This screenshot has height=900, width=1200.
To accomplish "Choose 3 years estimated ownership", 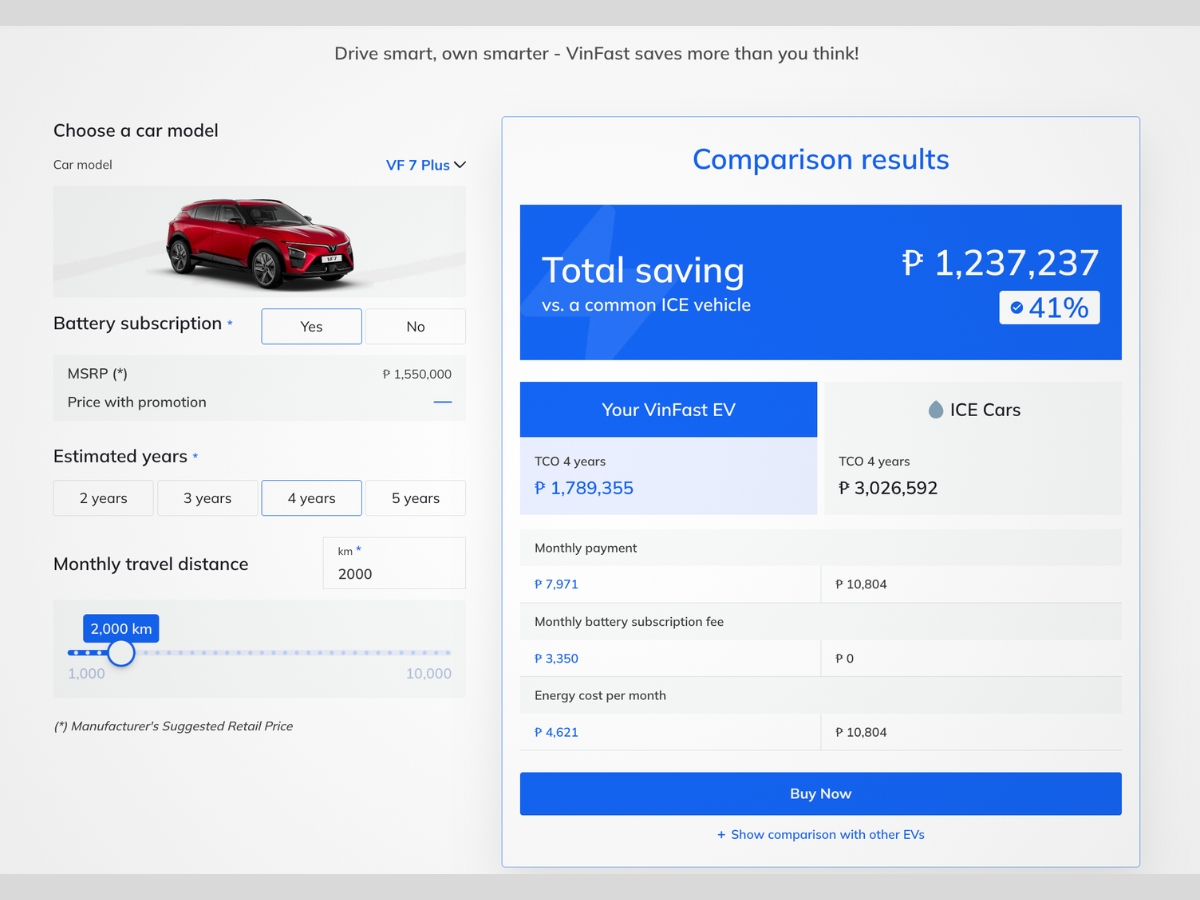I will click(x=207, y=498).
